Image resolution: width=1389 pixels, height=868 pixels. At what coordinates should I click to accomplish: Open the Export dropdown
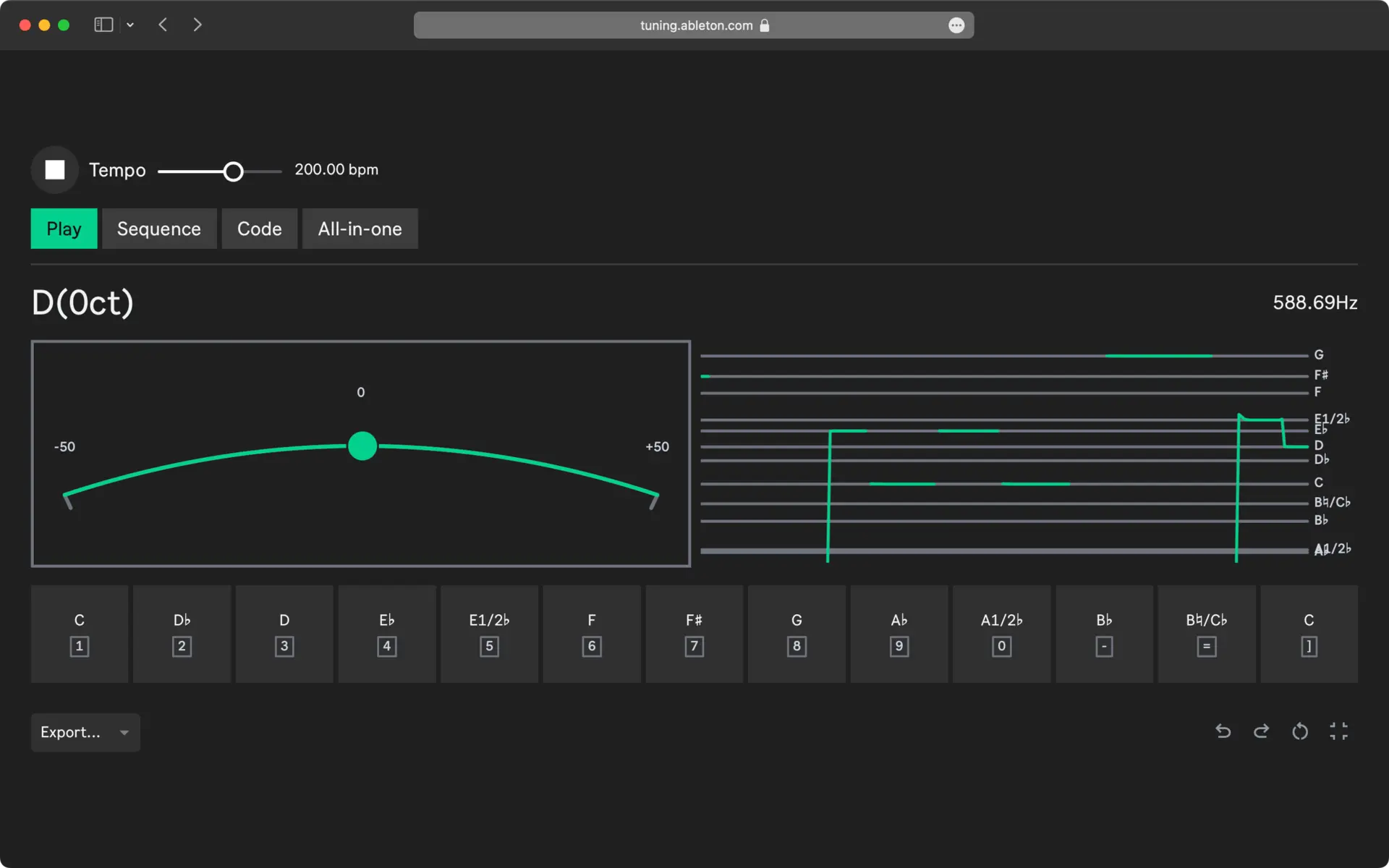(85, 732)
